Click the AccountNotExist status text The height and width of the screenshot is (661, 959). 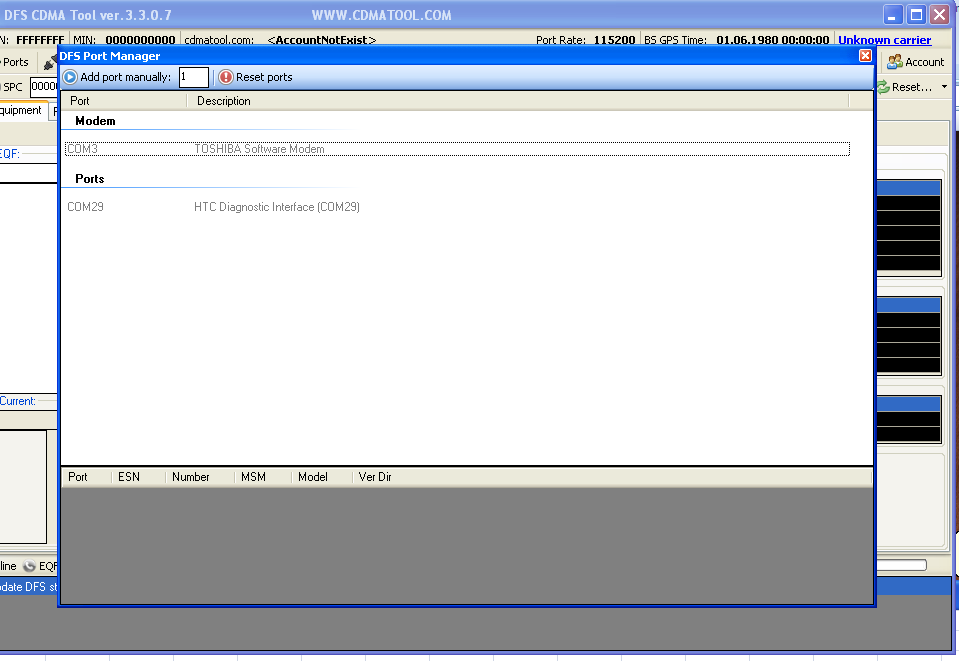(322, 40)
